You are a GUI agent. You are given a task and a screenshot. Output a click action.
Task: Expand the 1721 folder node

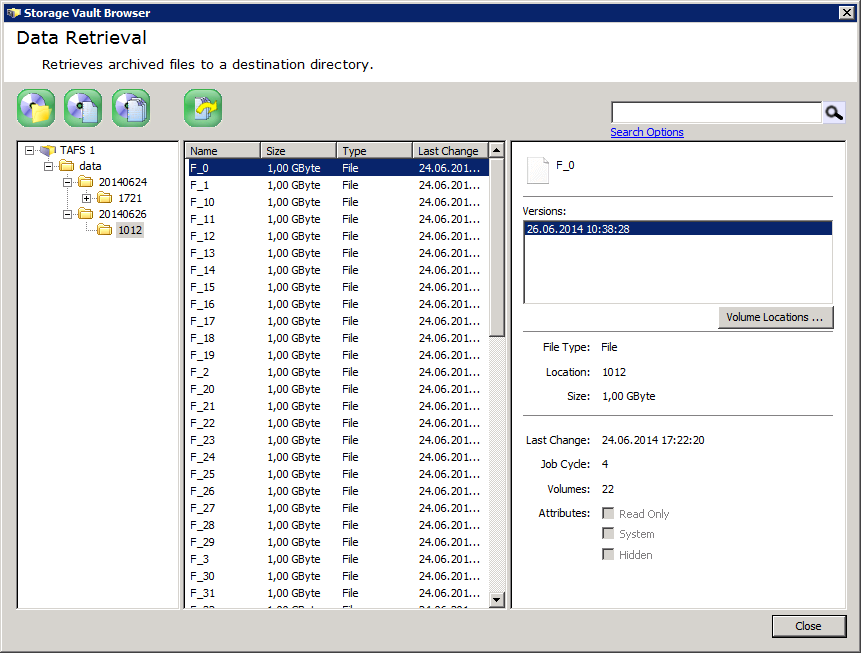(x=87, y=198)
